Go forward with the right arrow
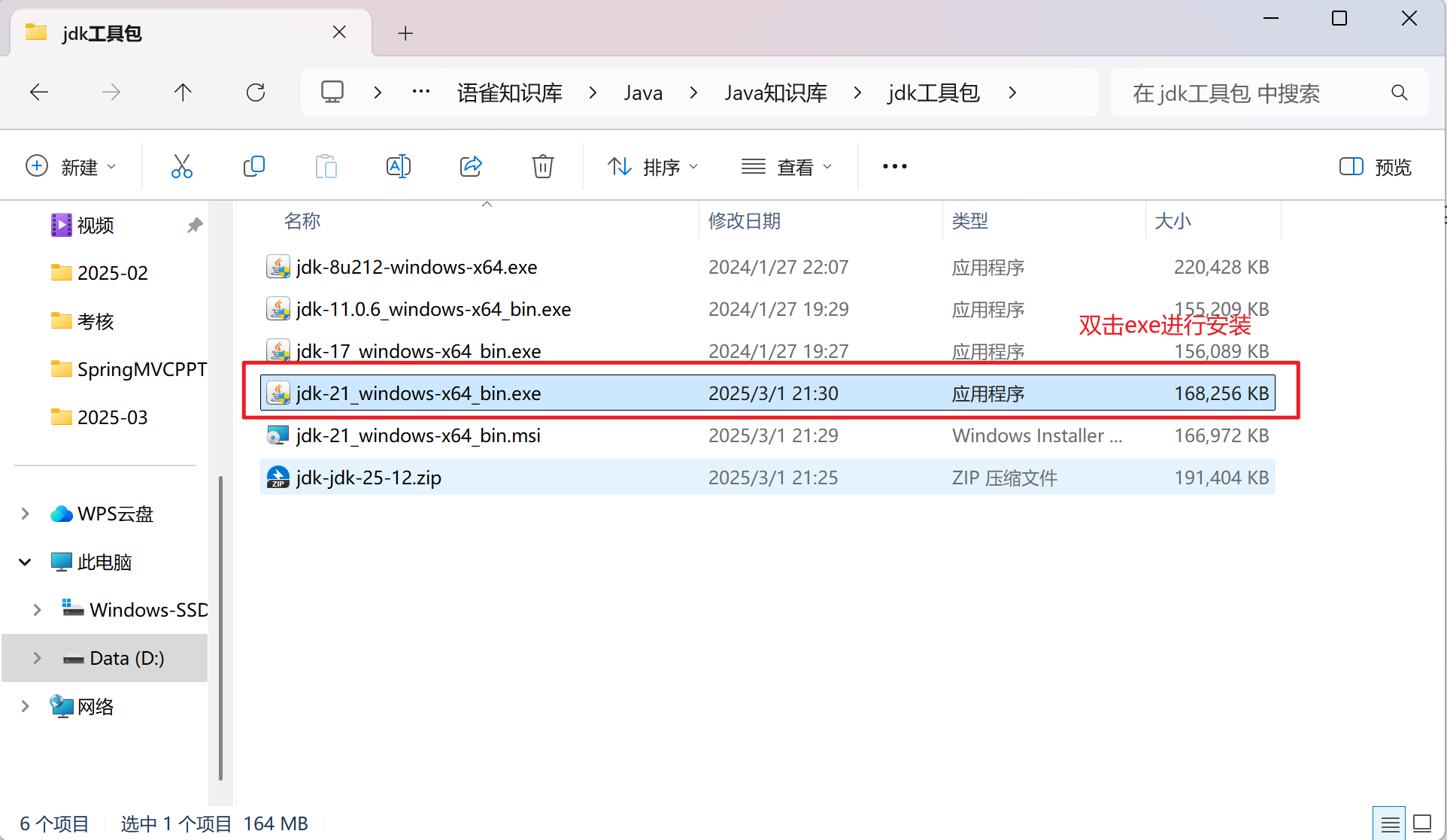This screenshot has height=840, width=1447. click(111, 92)
